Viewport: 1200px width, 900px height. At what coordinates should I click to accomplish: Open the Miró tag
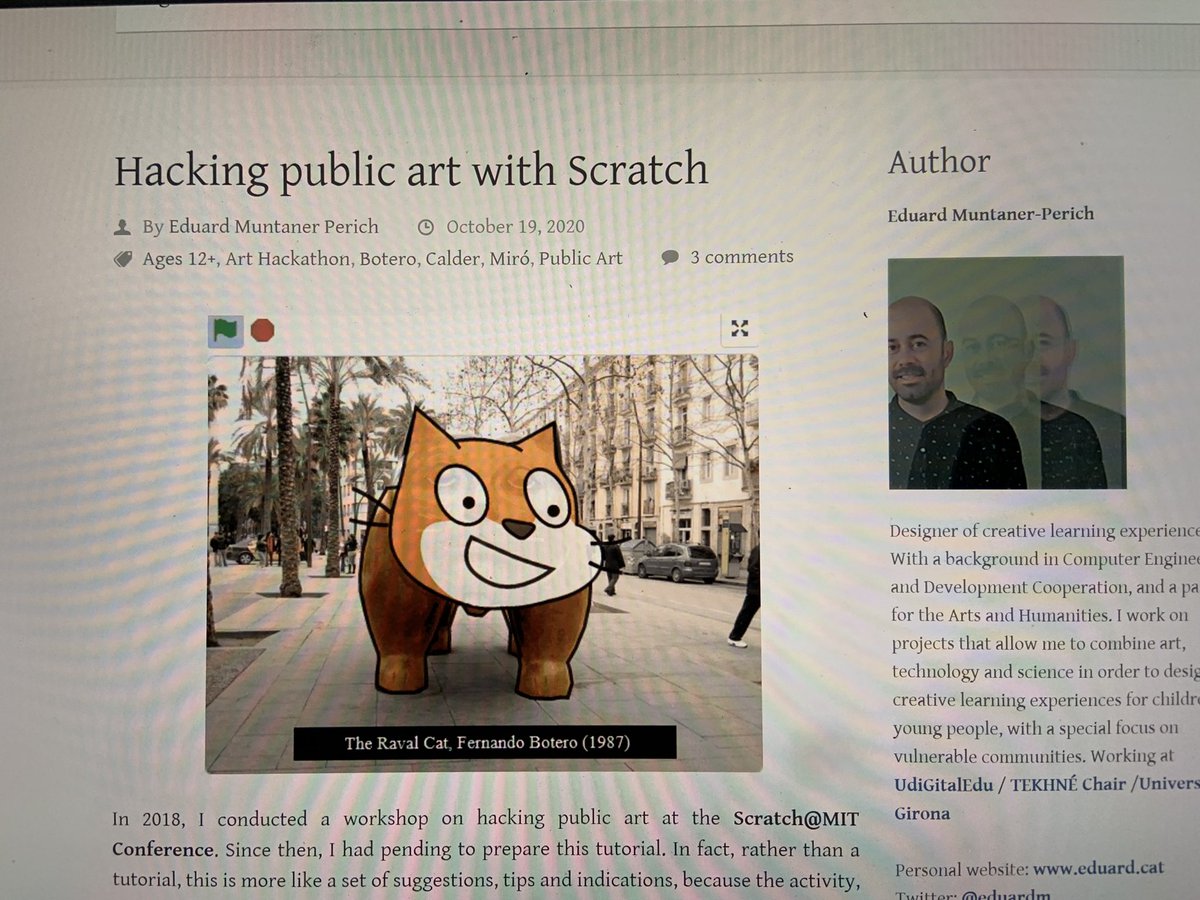click(509, 259)
